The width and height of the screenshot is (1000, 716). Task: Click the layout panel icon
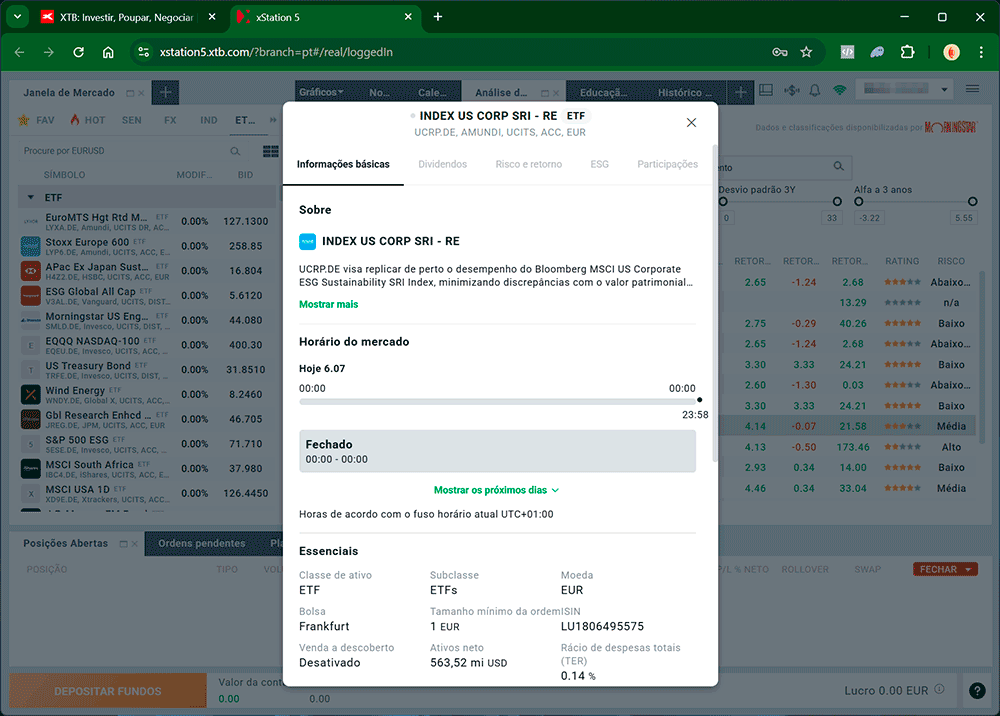coord(766,90)
